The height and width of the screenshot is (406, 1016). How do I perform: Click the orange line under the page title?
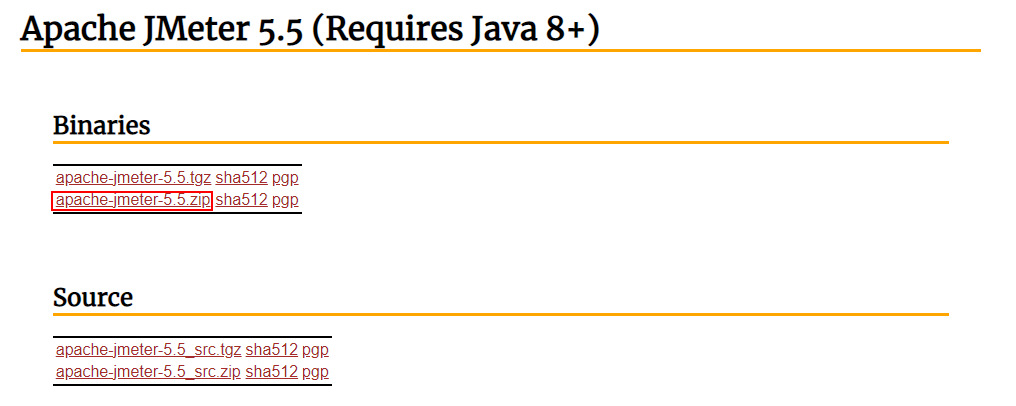pyautogui.click(x=500, y=50)
